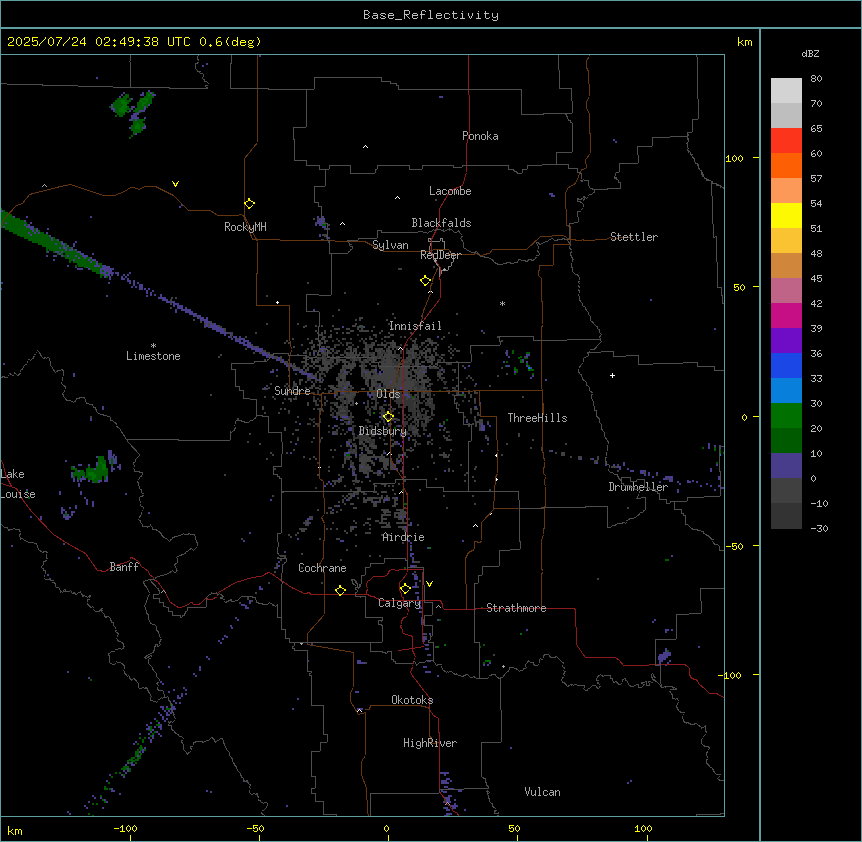862x842 pixels.
Task: Select the white plus marker north of Drumheller
Action: pos(612,375)
